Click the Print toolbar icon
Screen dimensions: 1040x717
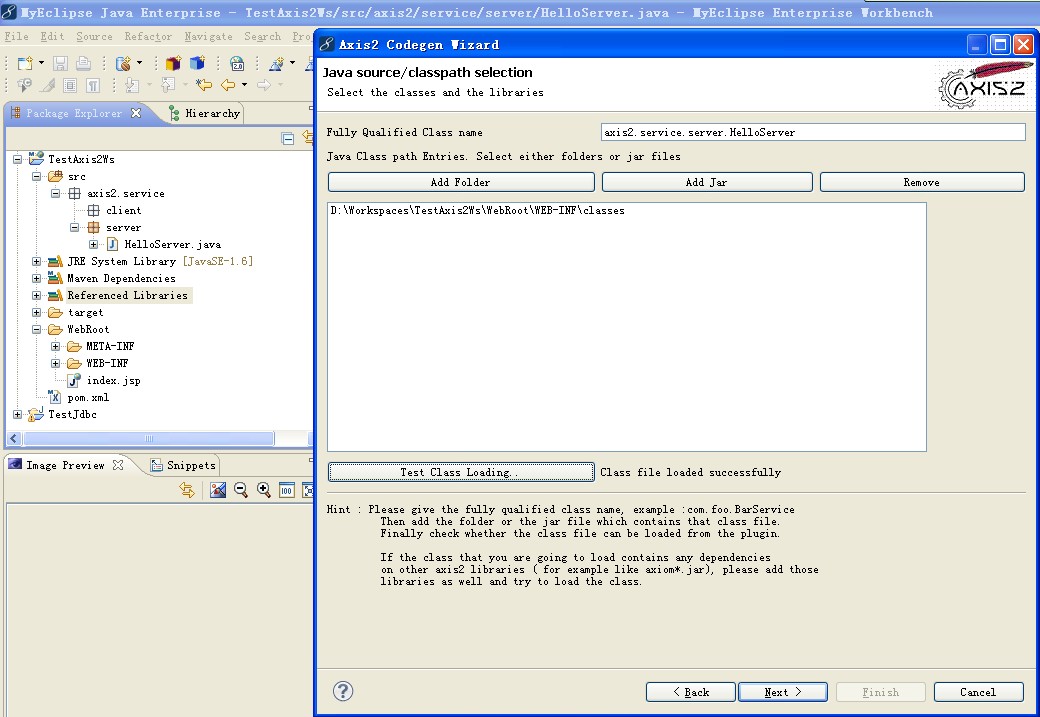point(84,64)
